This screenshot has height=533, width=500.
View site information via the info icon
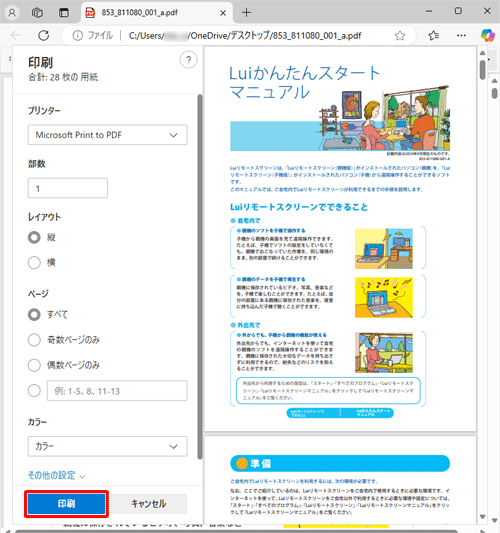point(77,35)
